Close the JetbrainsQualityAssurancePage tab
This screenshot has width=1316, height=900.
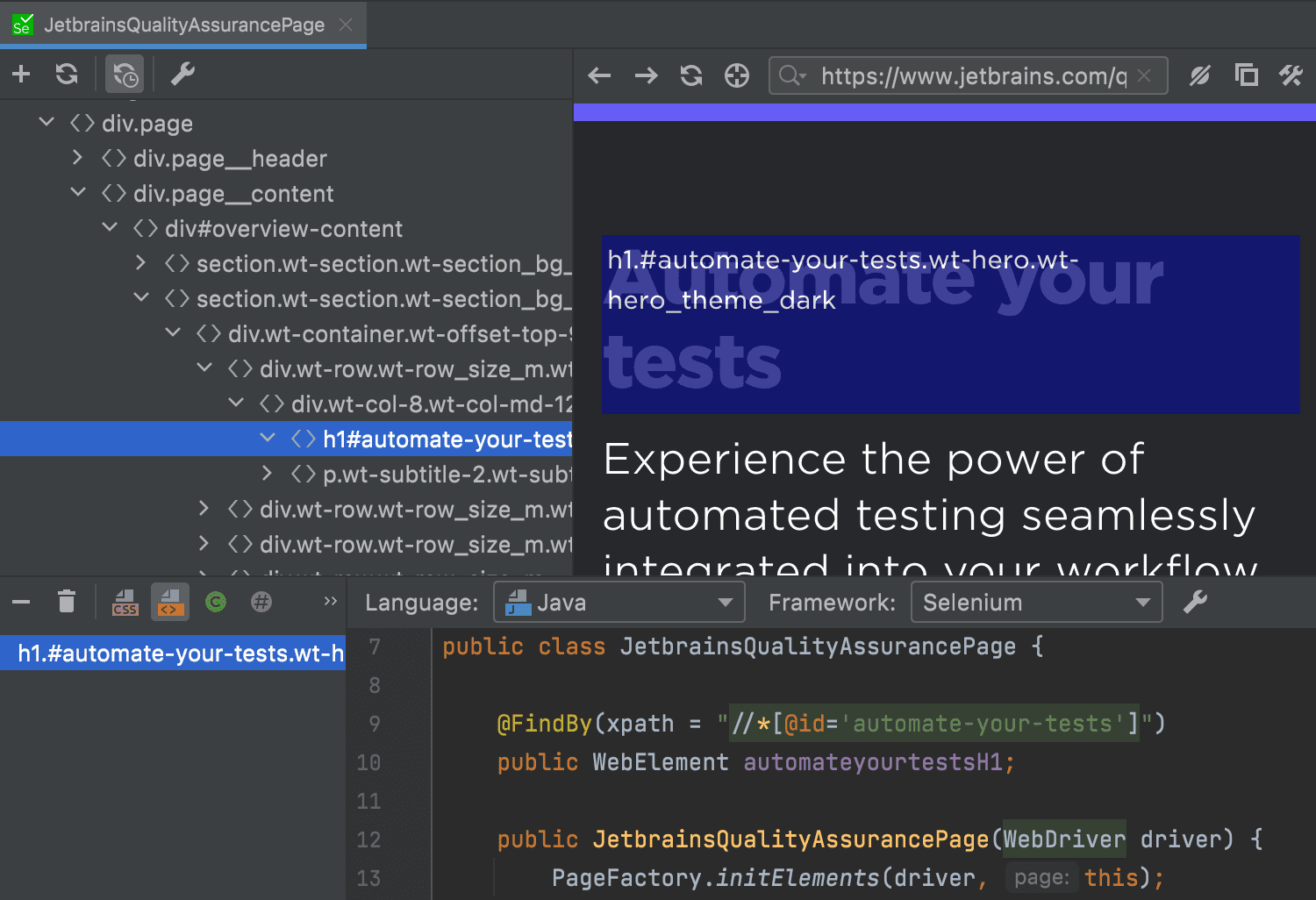[x=346, y=25]
